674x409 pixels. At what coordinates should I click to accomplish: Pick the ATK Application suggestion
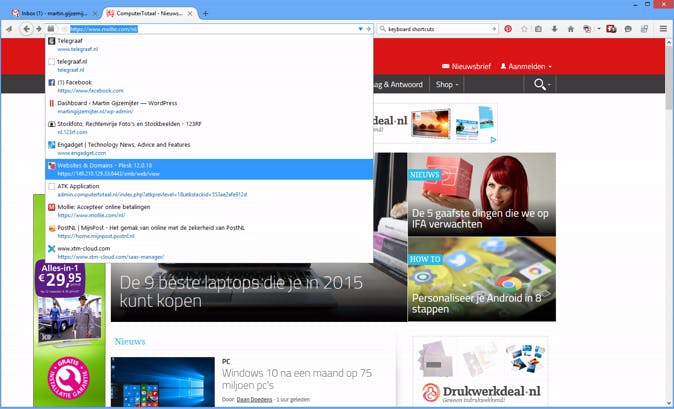point(209,190)
